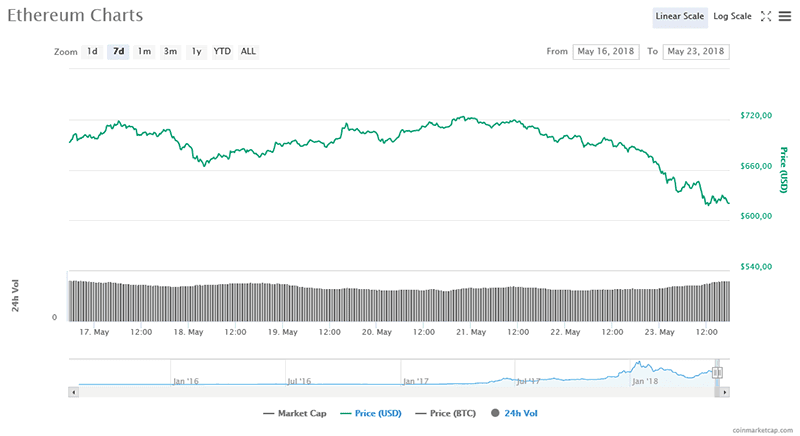
Task: Select YTD zoom range
Action: click(222, 51)
